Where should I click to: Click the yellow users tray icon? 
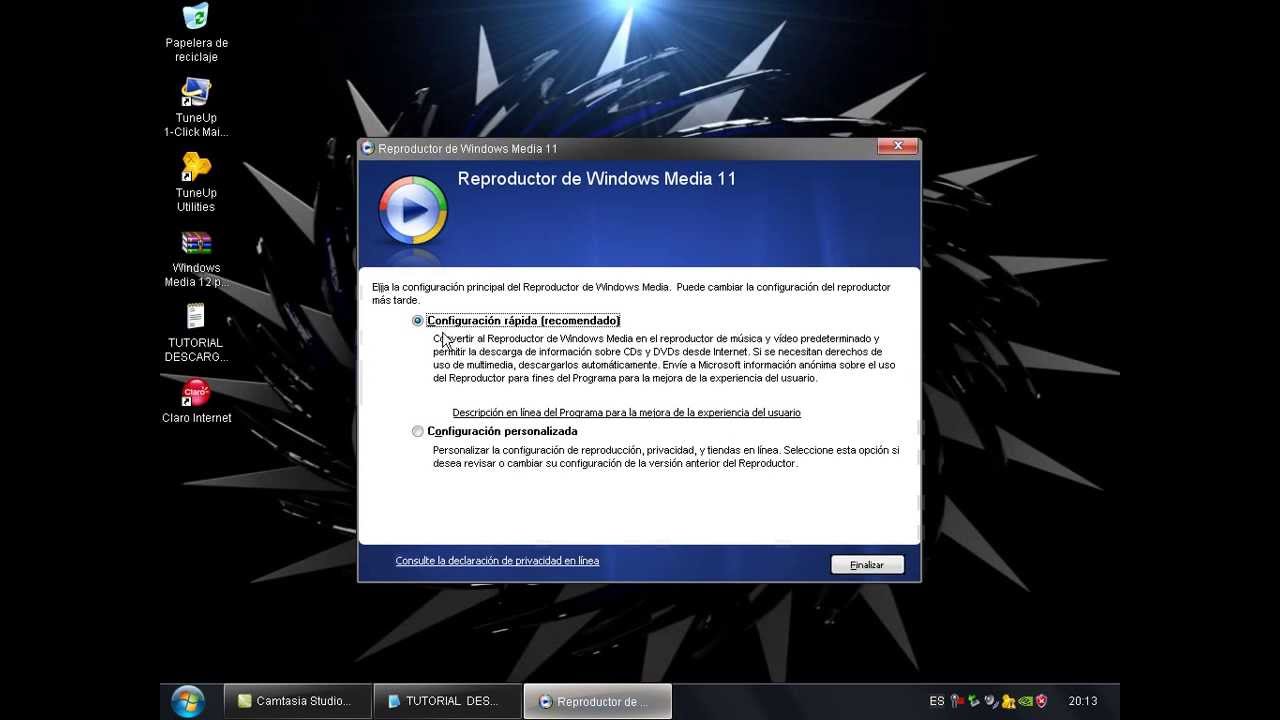(1009, 701)
